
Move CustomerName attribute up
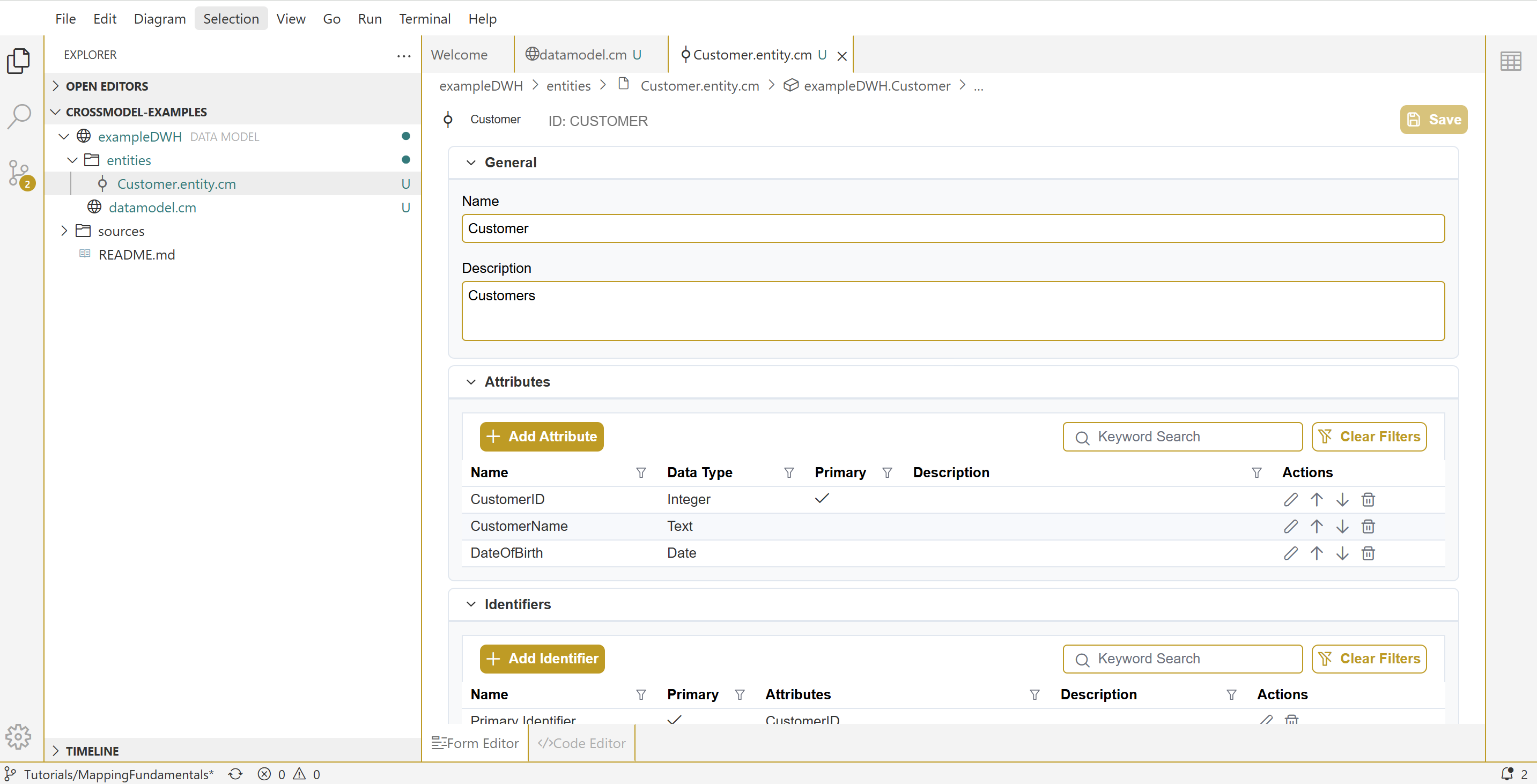[x=1316, y=526]
